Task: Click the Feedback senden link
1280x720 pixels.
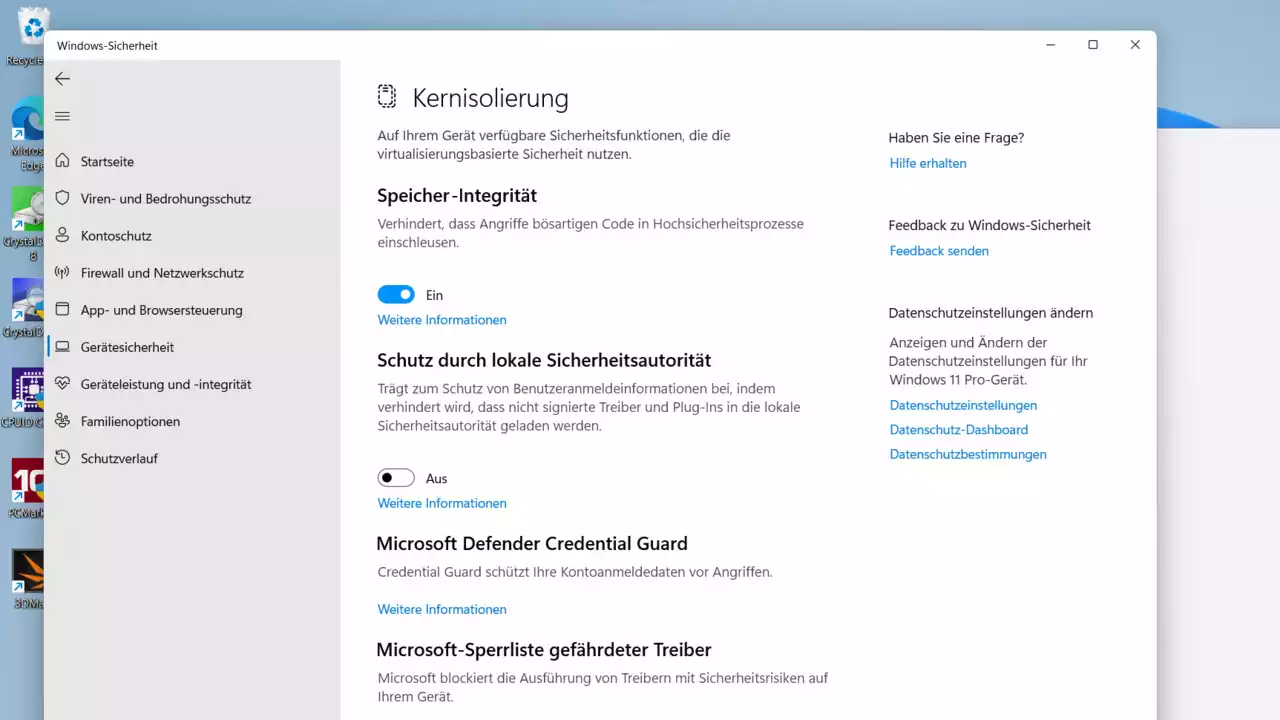Action: pyautogui.click(x=939, y=251)
